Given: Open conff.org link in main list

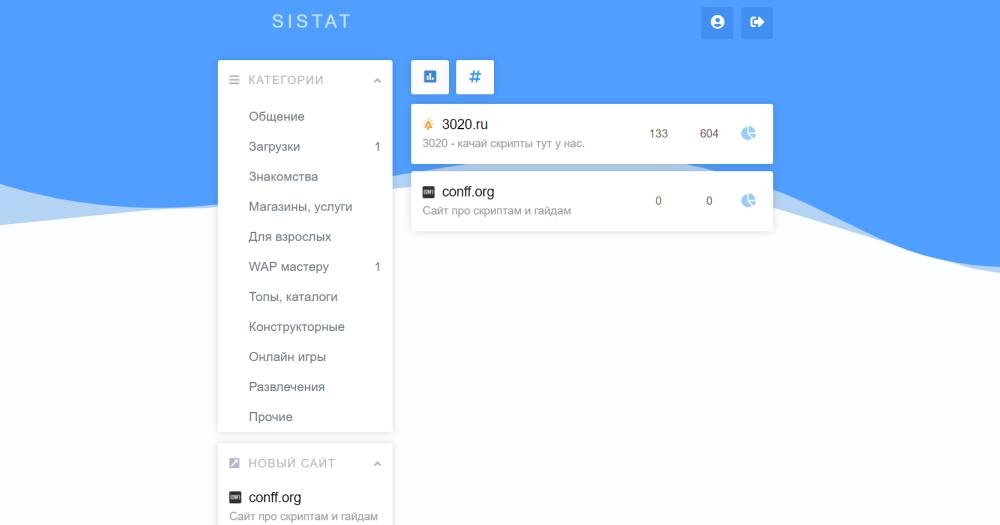Looking at the screenshot, I should [x=468, y=192].
